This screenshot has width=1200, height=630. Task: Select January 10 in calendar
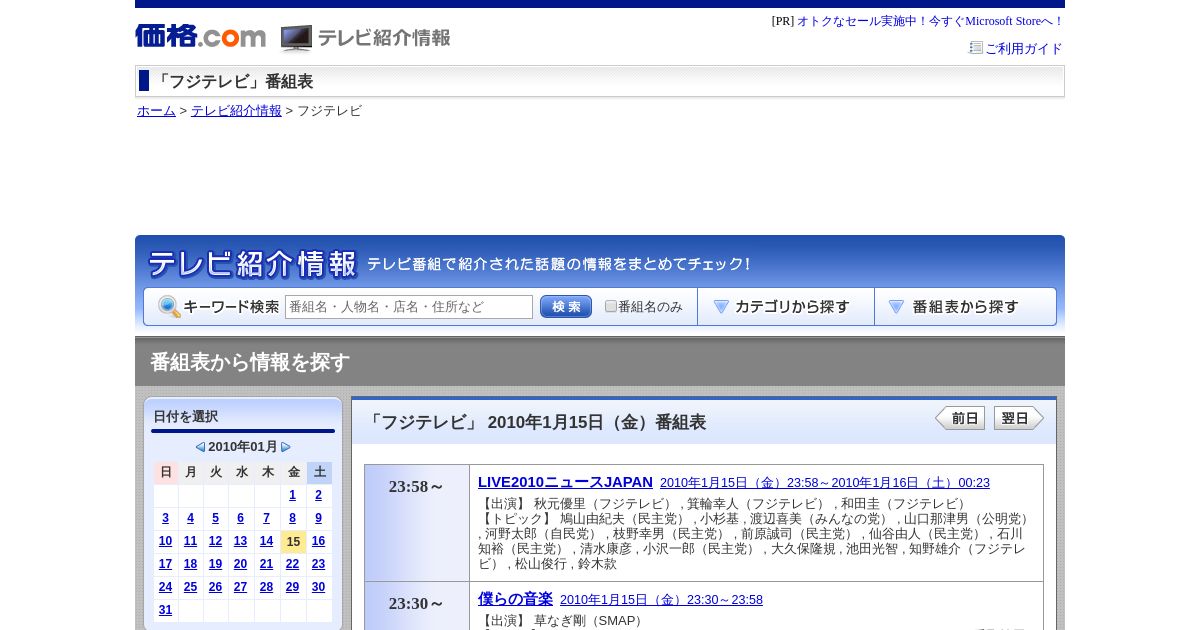[x=165, y=541]
